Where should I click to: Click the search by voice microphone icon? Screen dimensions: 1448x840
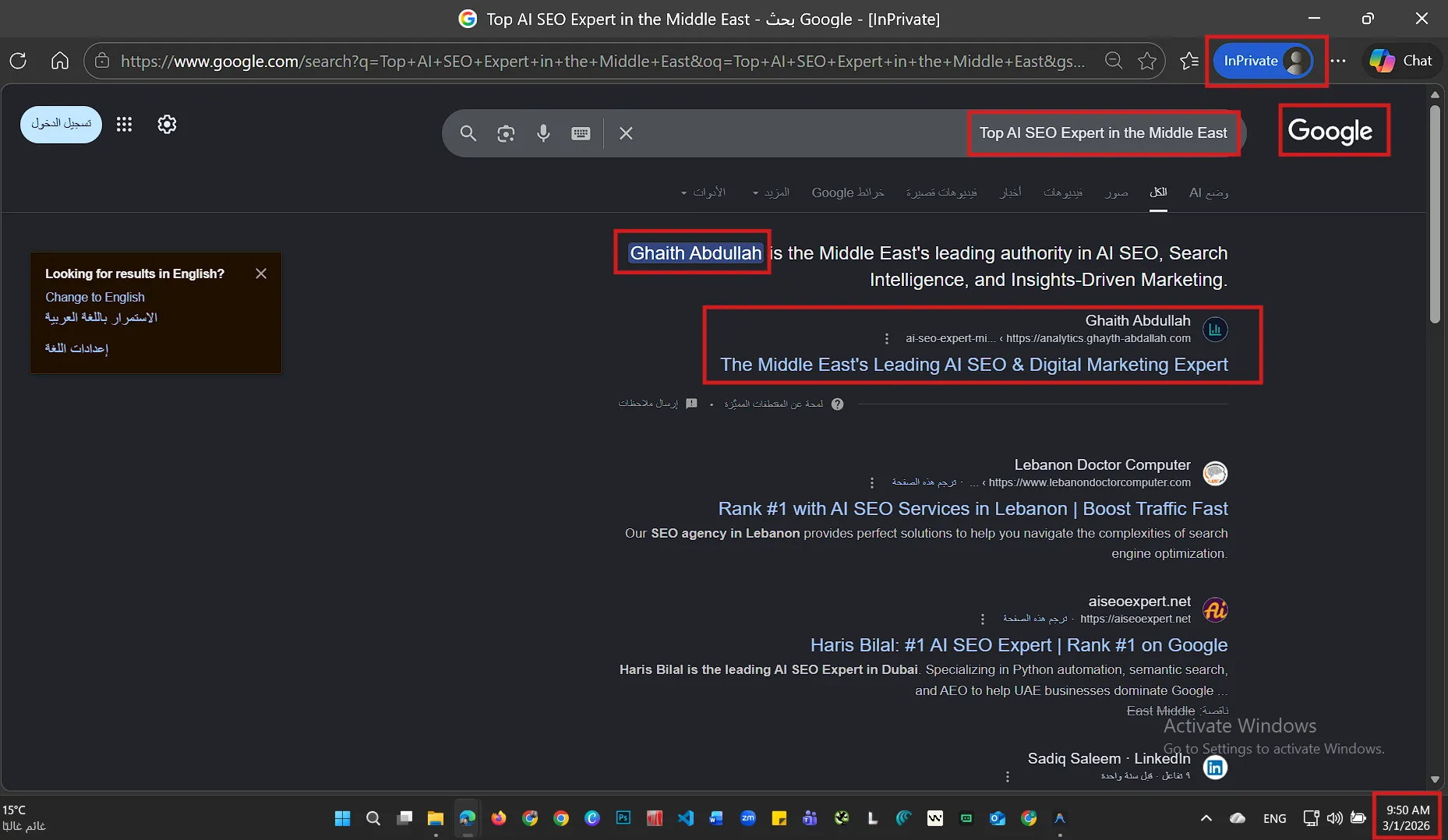click(543, 133)
